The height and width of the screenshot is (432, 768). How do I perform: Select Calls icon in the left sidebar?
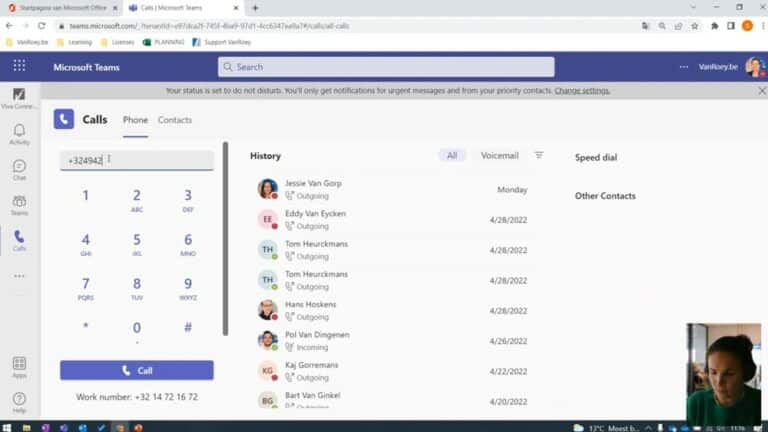[19, 240]
